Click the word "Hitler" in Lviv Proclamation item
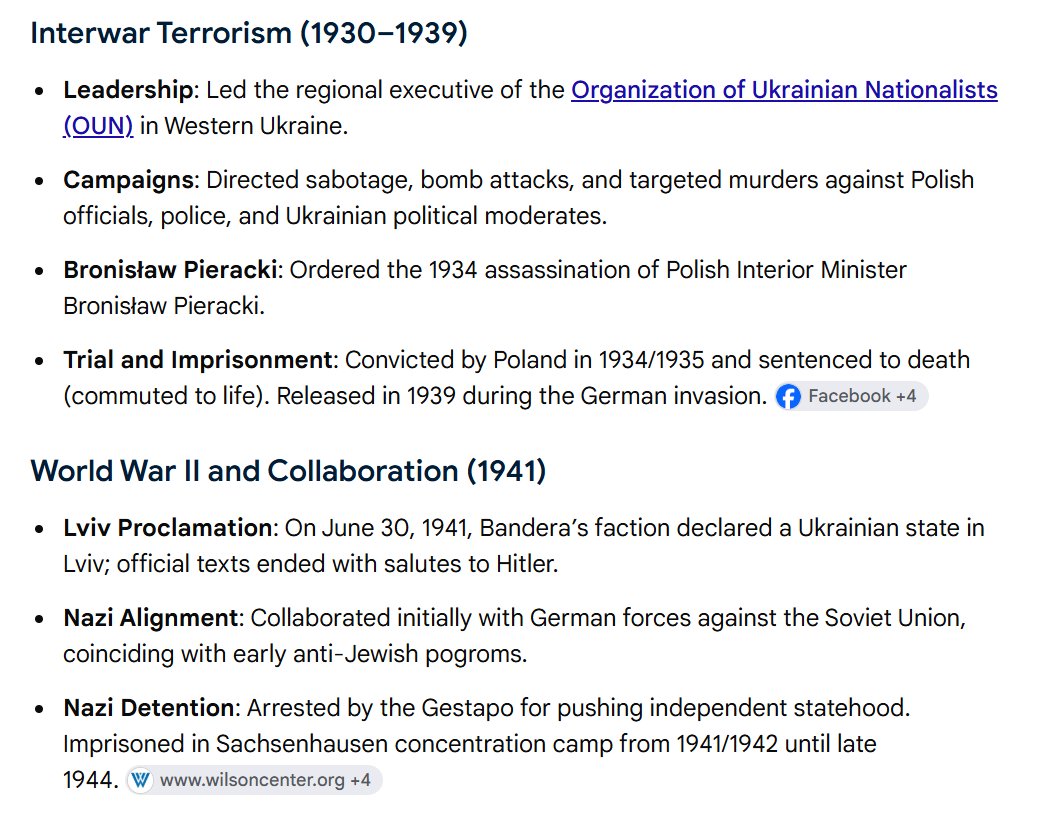This screenshot has width=1047, height=817. pyautogui.click(x=526, y=565)
